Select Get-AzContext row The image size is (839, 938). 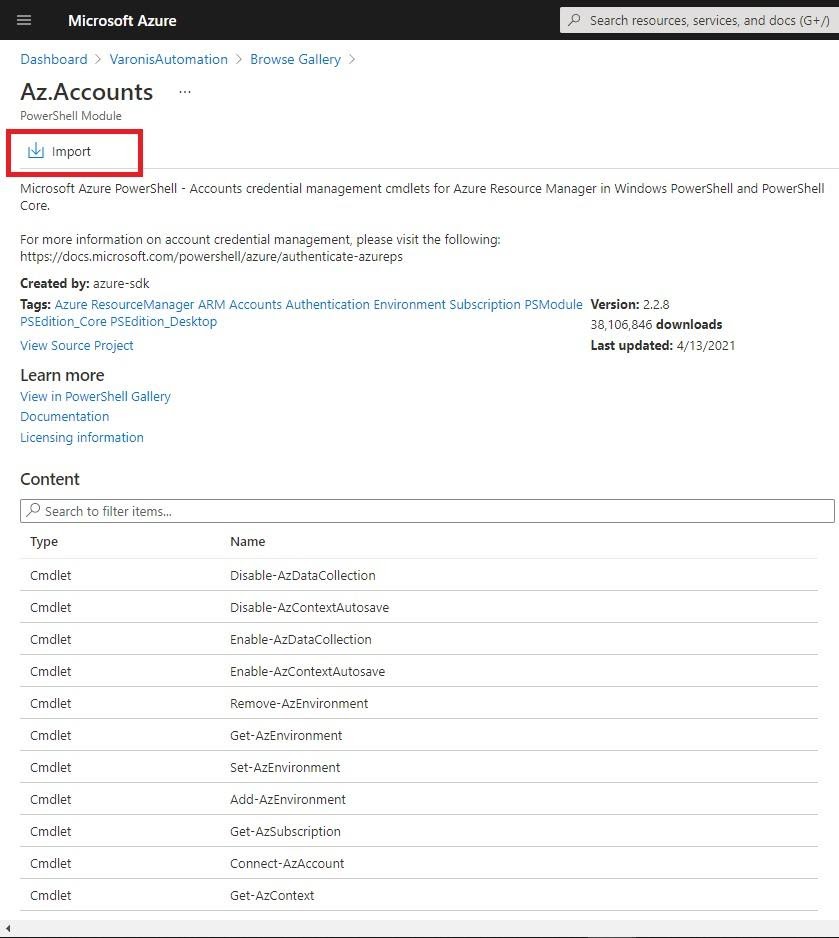[419, 895]
